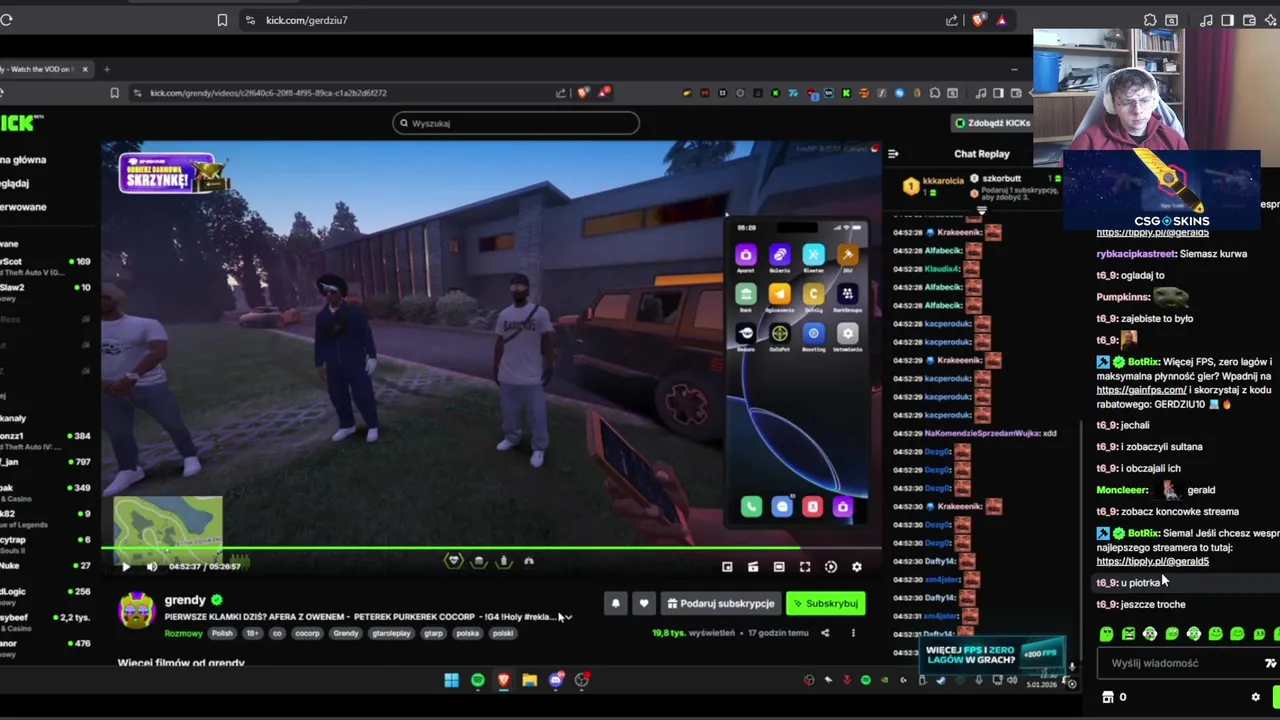This screenshot has height=720, width=1280.
Task: Enable picture-in-picture for the VOD
Action: 727,567
